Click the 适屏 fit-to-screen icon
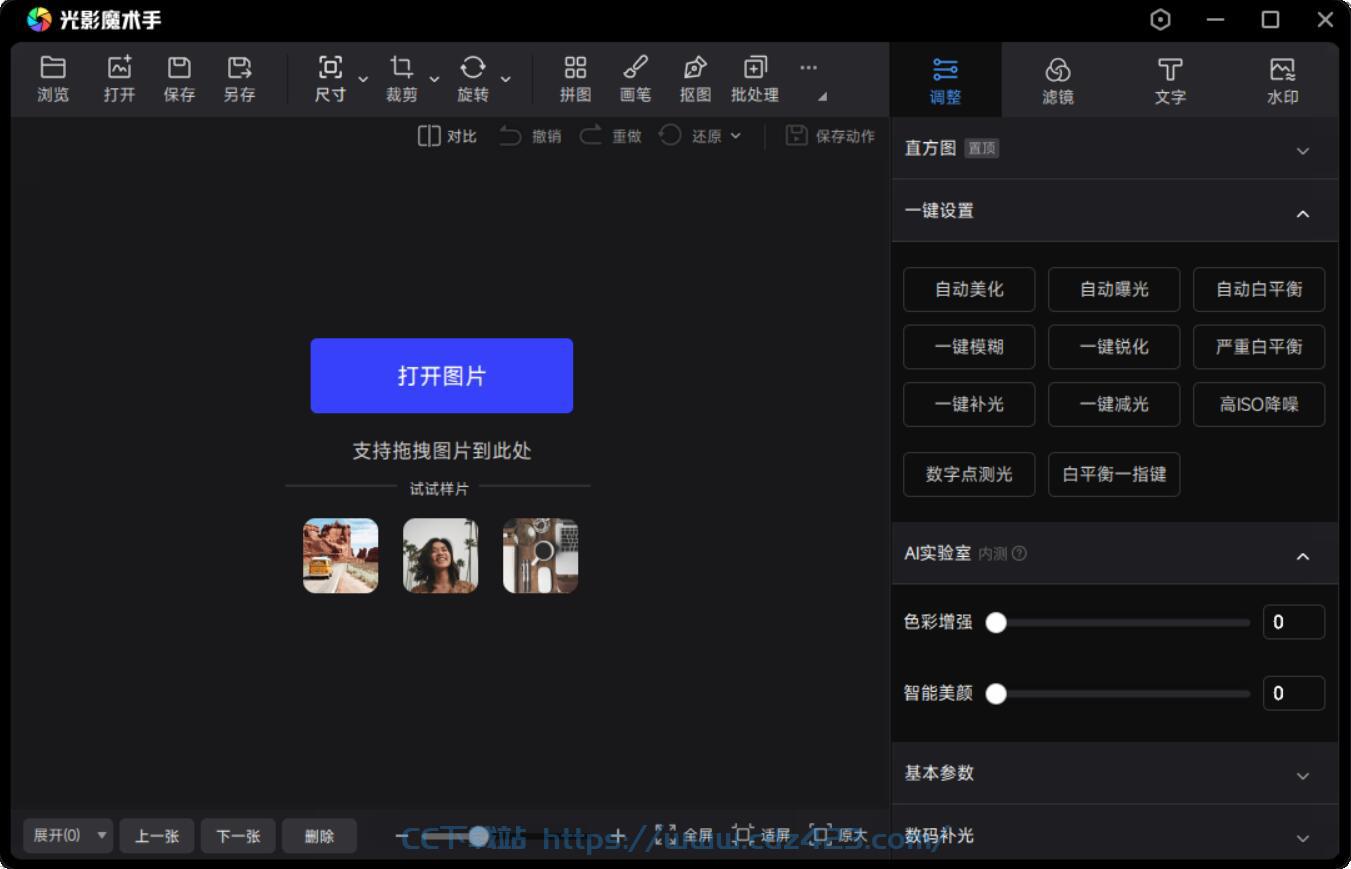This screenshot has height=869, width=1351. click(743, 835)
